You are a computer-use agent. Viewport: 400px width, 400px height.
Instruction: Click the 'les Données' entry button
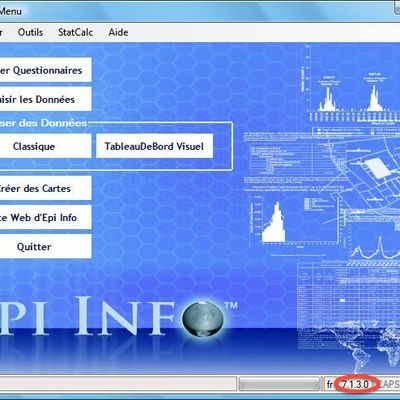coord(45,99)
